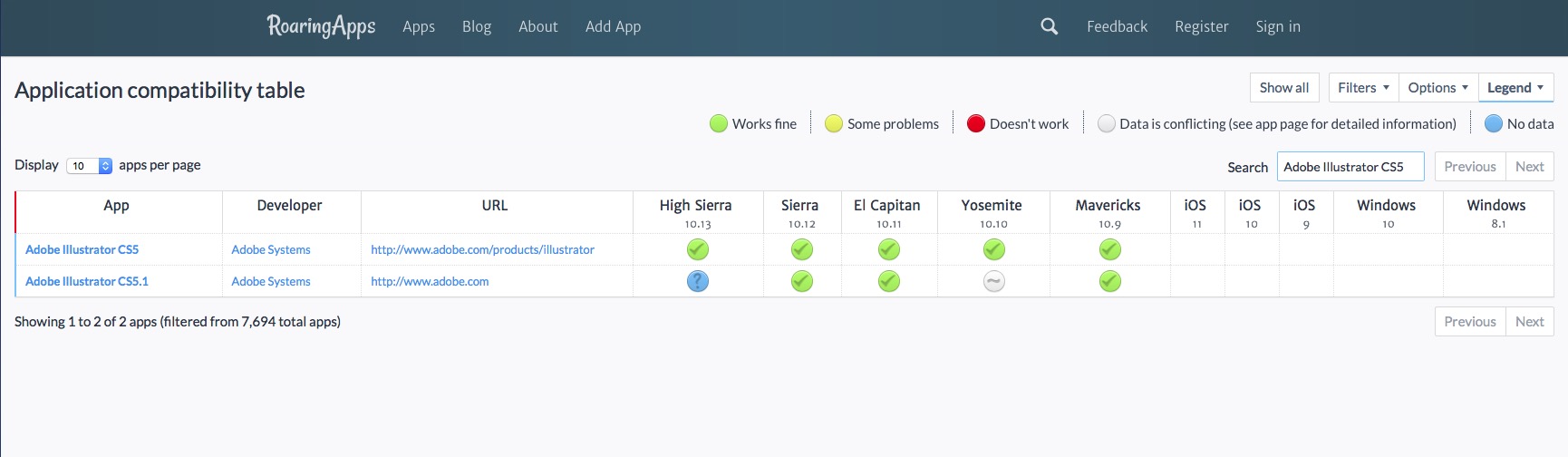Click the white conflicting data legend dot
This screenshot has width=1568, height=457.
tap(1106, 123)
